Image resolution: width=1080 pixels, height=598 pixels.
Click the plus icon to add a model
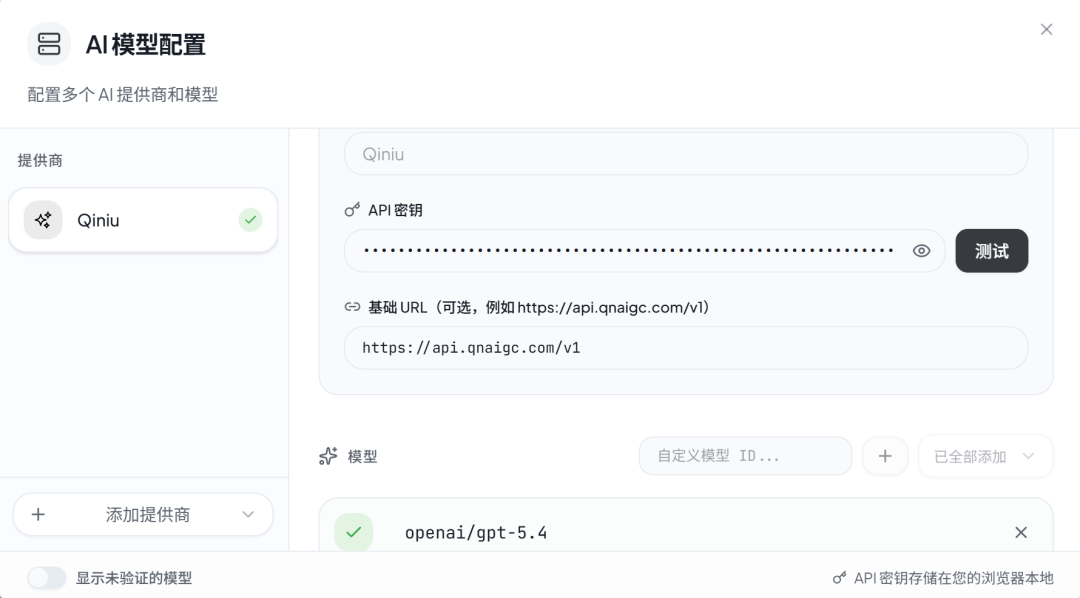coord(885,455)
